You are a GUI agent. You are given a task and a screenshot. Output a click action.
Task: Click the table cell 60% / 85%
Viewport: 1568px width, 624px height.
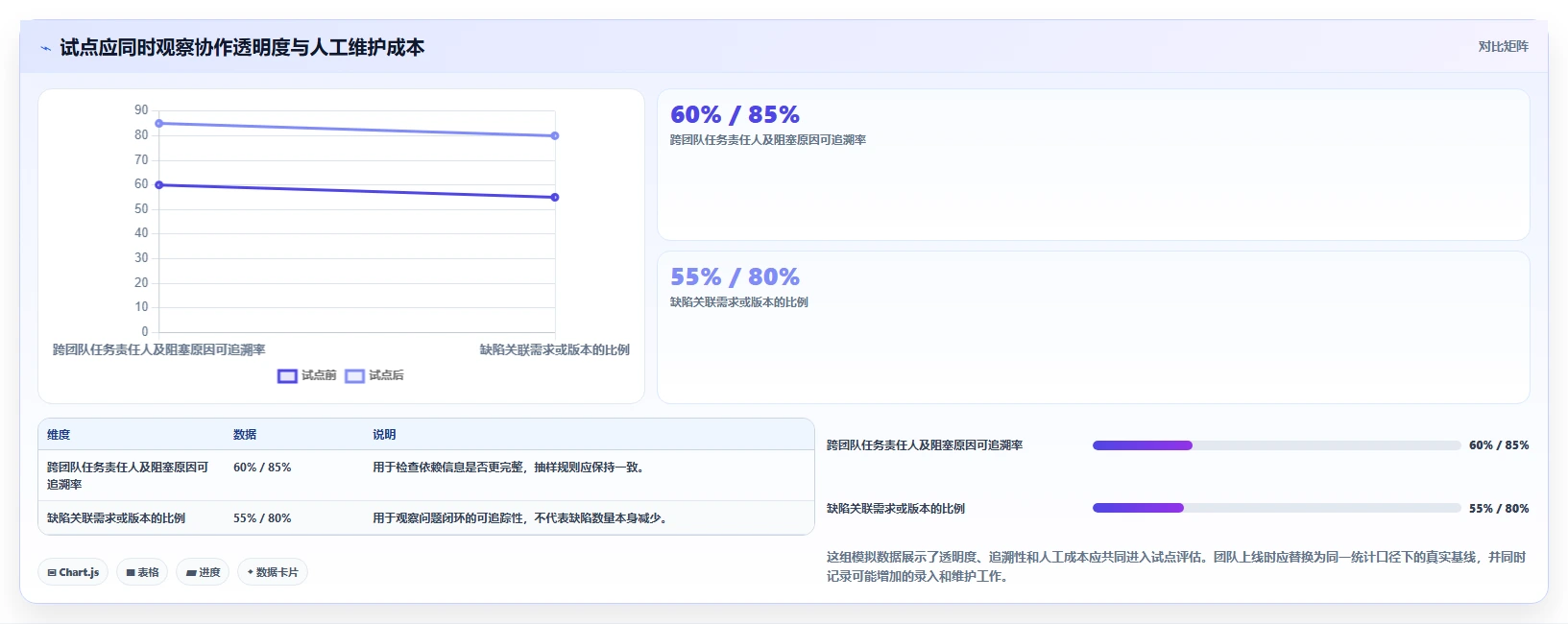point(262,468)
